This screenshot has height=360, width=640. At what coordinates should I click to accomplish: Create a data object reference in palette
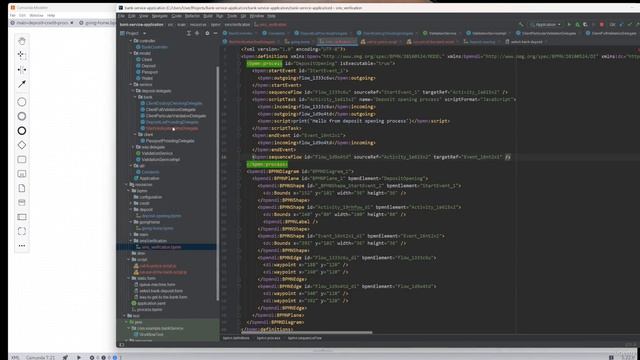[22, 188]
